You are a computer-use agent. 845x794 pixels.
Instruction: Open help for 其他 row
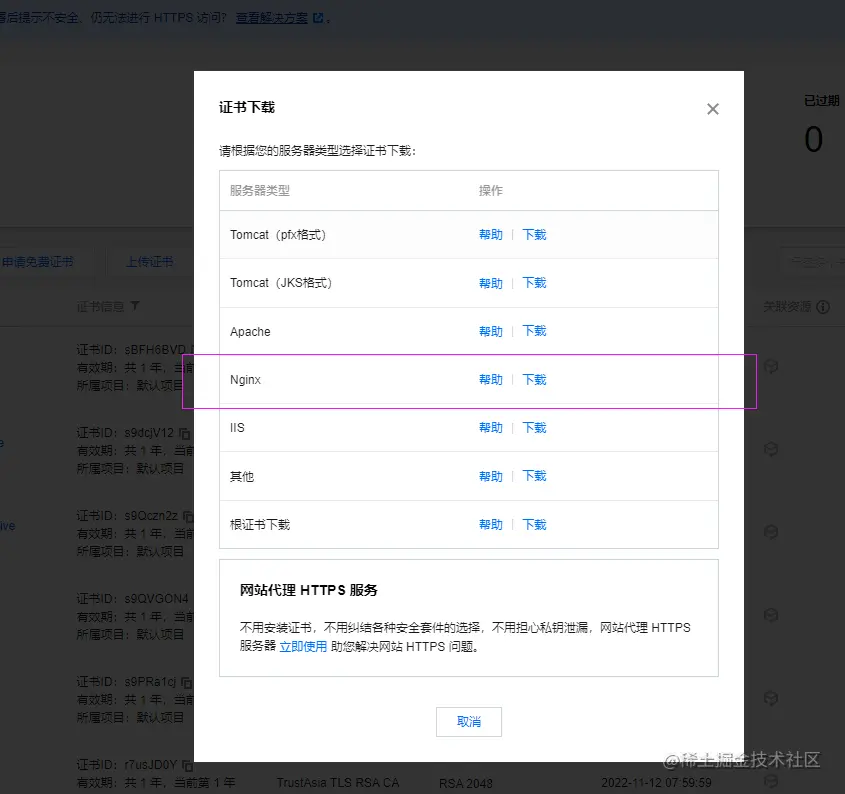(x=490, y=476)
